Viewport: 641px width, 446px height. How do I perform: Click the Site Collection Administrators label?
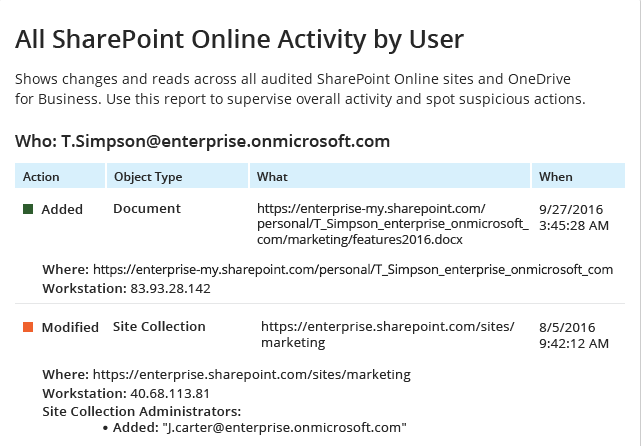[142, 411]
